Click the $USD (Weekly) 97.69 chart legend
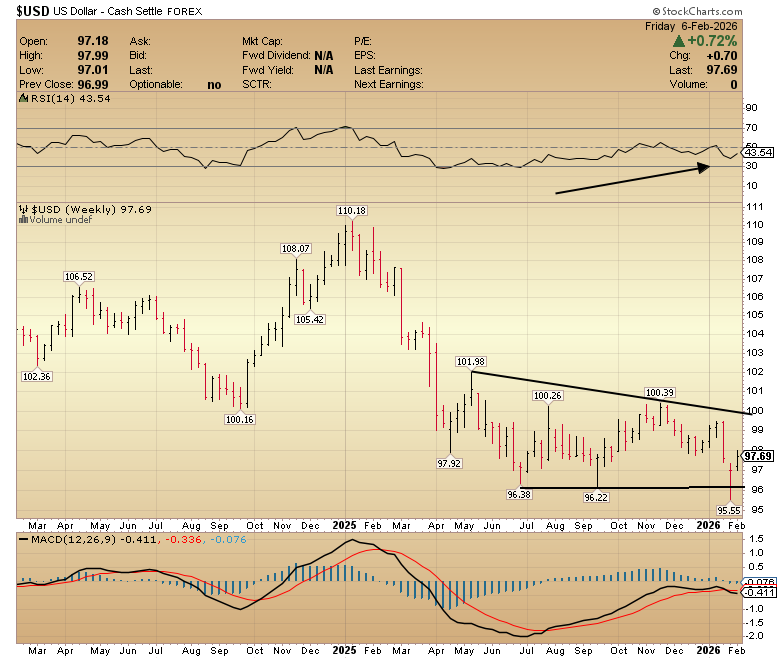This screenshot has height=659, width=780. click(91, 209)
